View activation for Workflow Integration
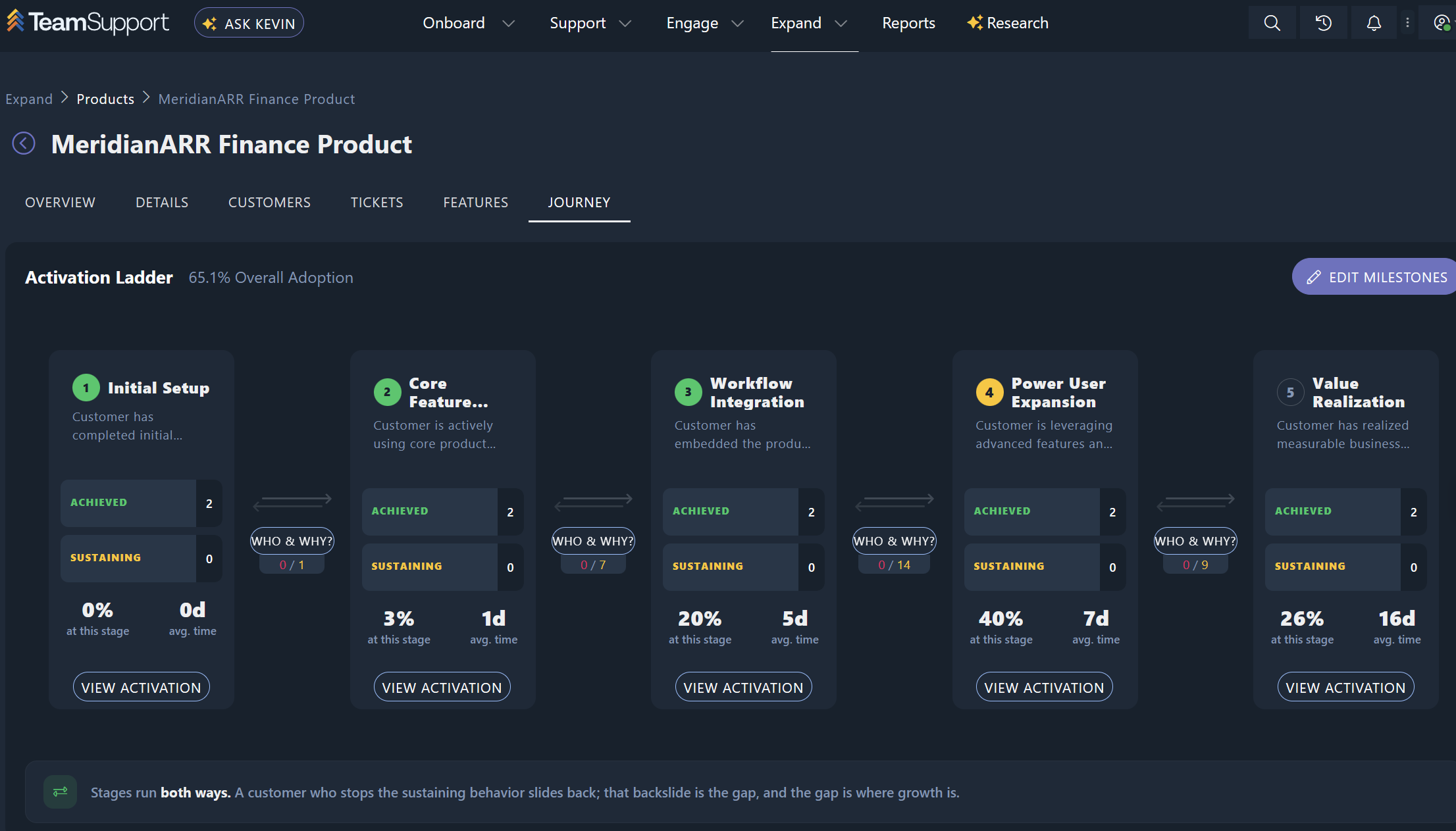The image size is (1456, 831). [743, 687]
